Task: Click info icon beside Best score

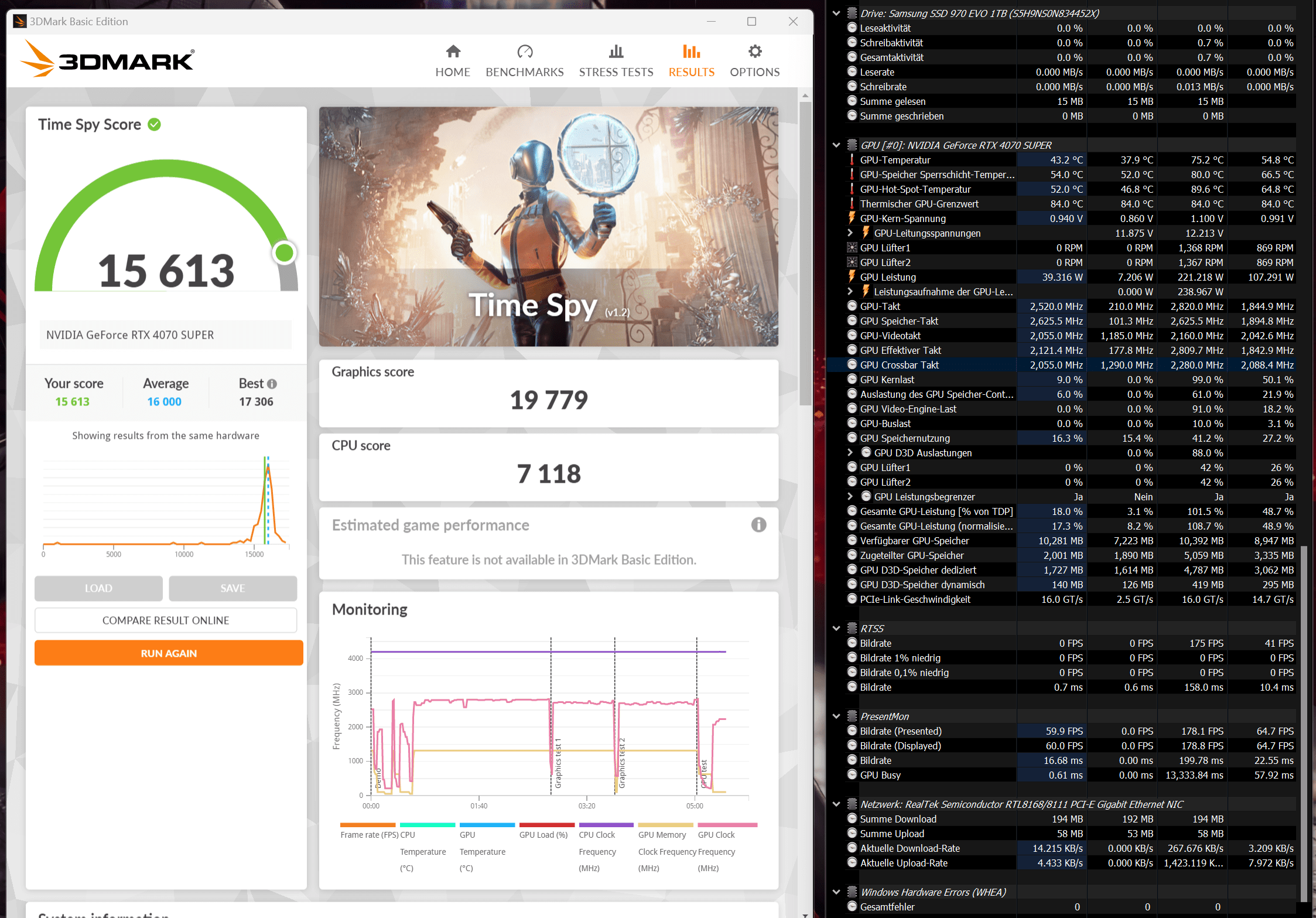Action: click(272, 384)
